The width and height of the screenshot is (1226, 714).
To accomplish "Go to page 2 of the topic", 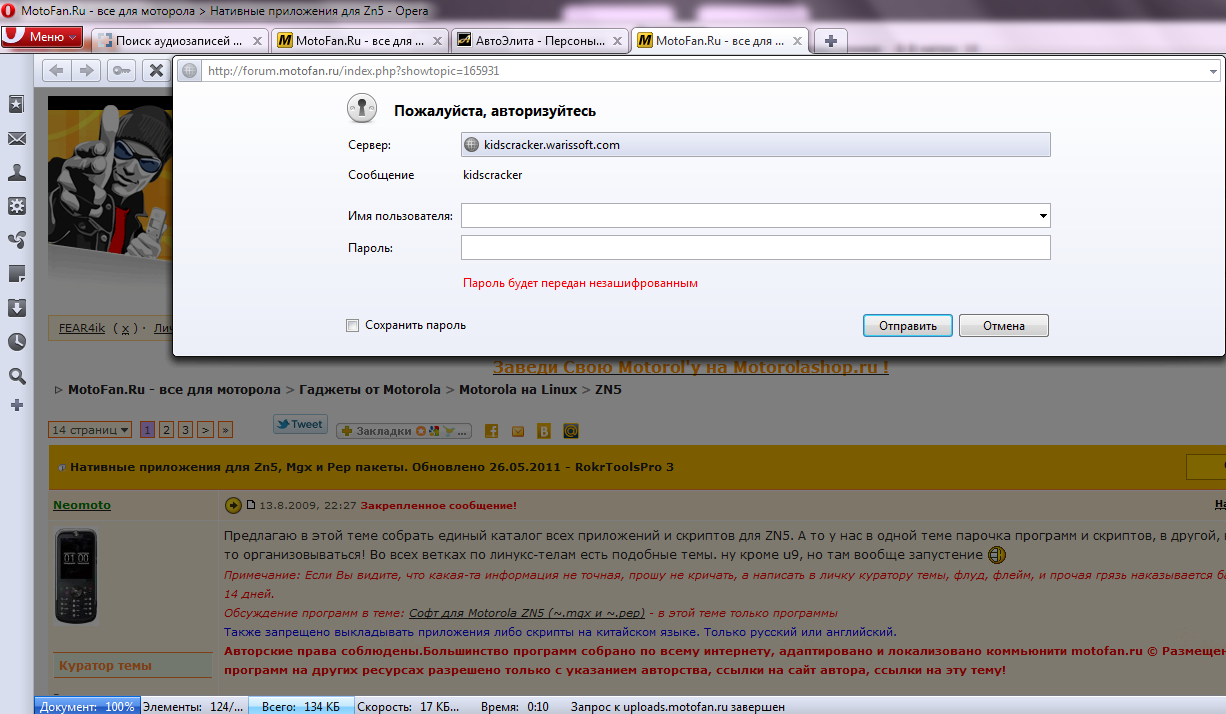I will click(166, 430).
